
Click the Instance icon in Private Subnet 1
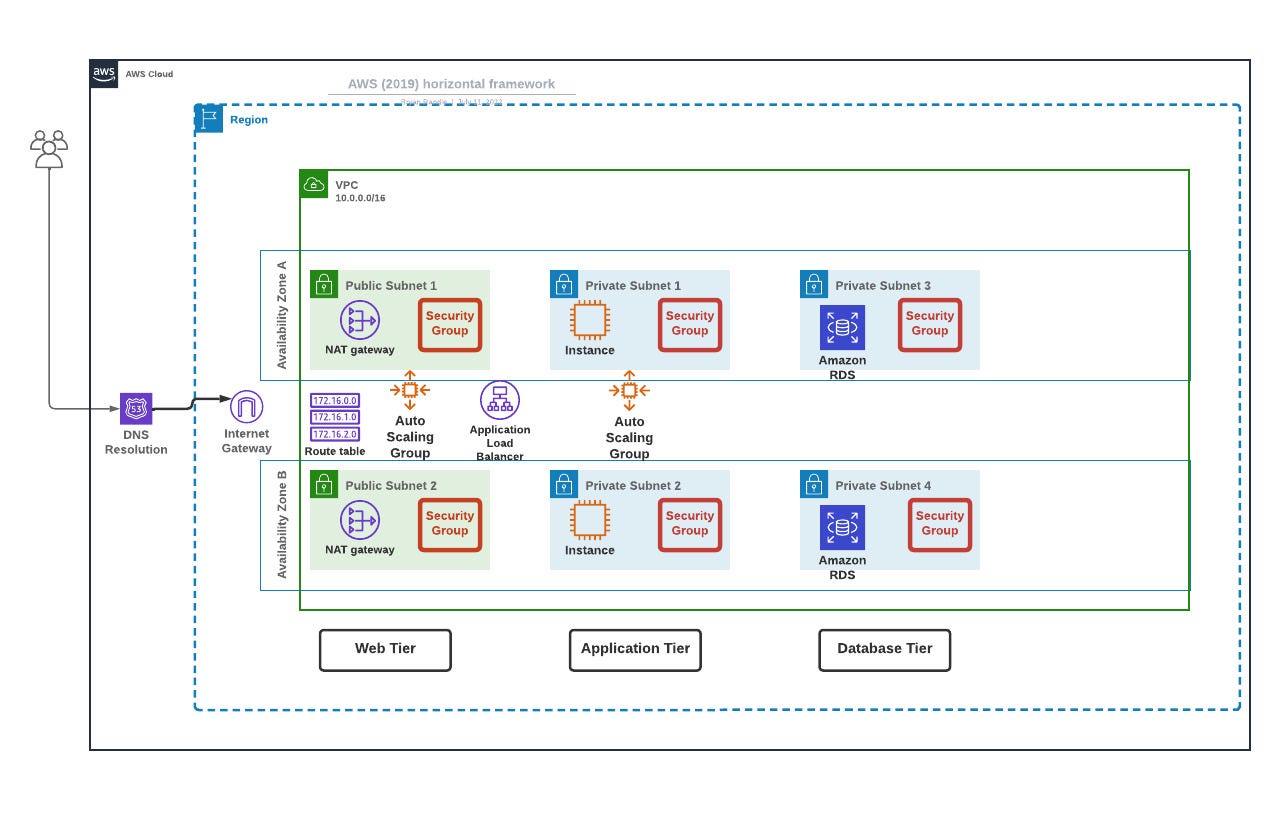[x=588, y=322]
